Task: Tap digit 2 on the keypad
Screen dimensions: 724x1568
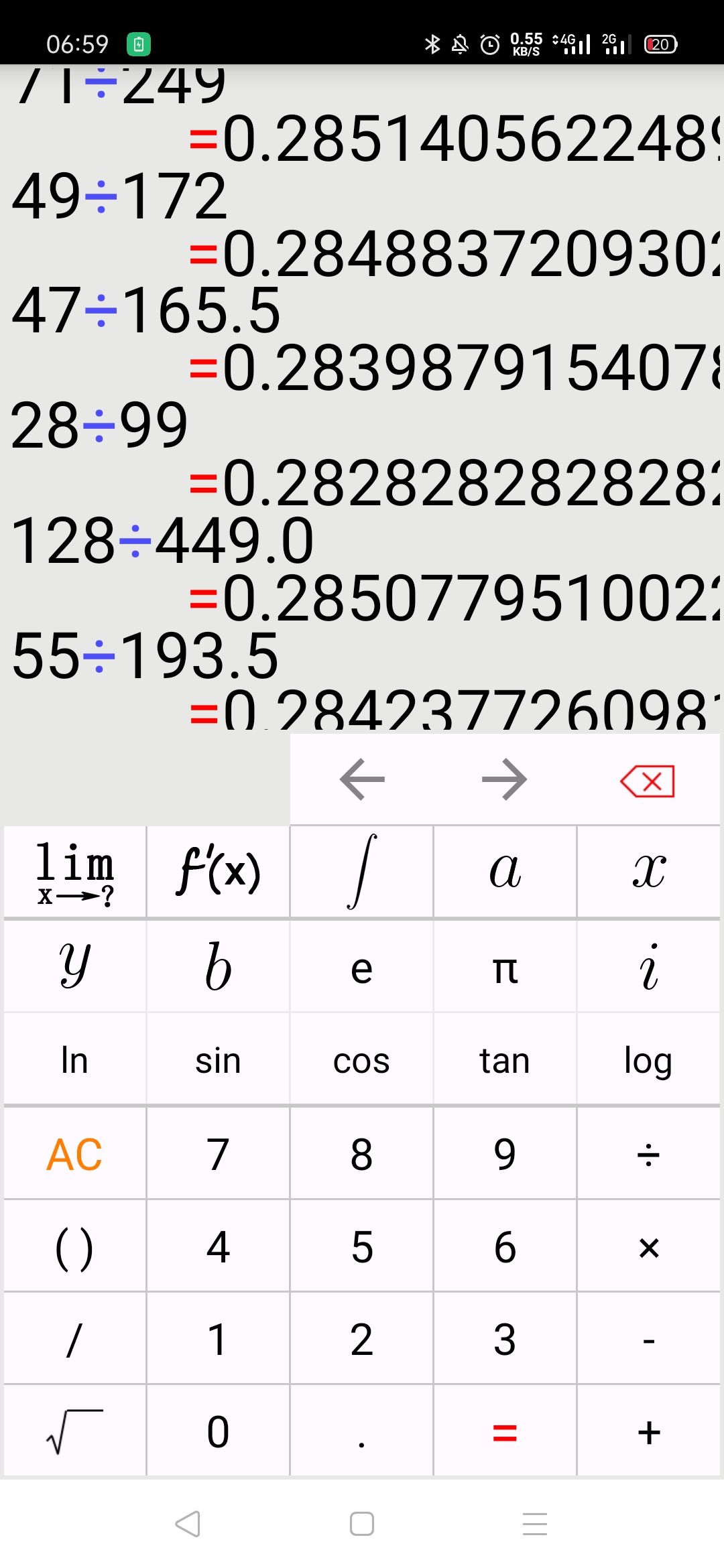Action: pyautogui.click(x=361, y=1339)
